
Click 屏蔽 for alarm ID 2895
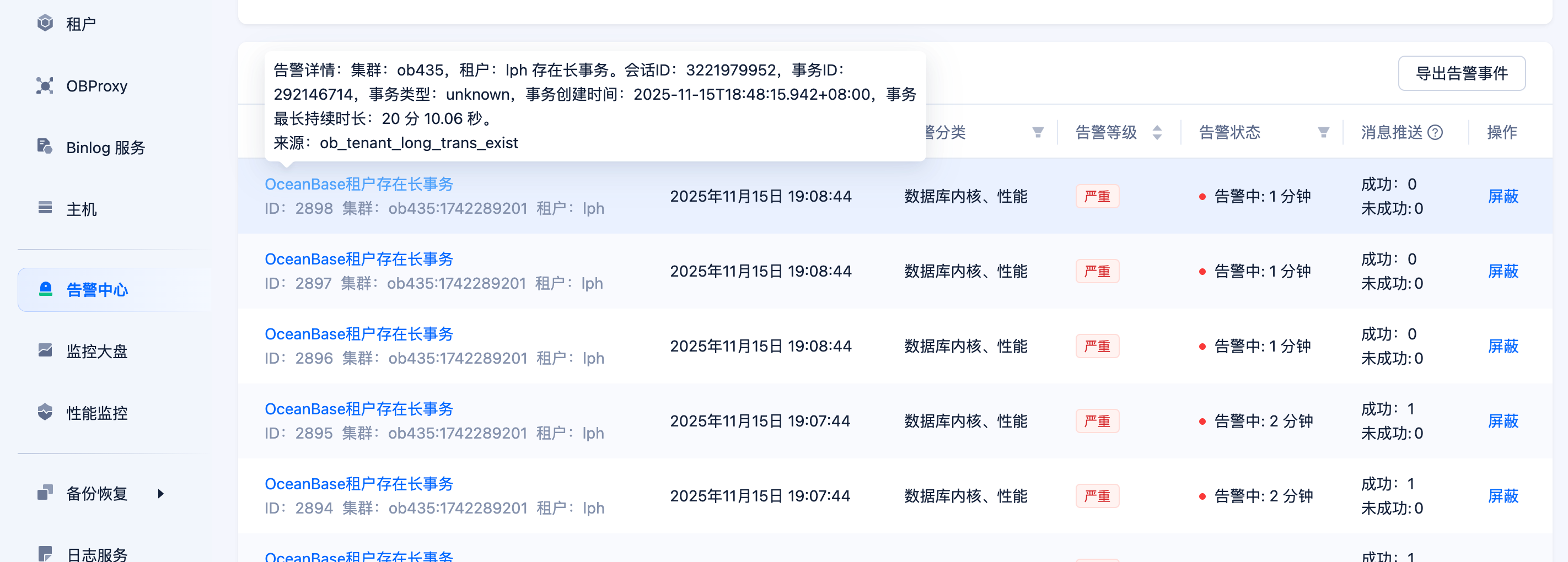point(1503,421)
